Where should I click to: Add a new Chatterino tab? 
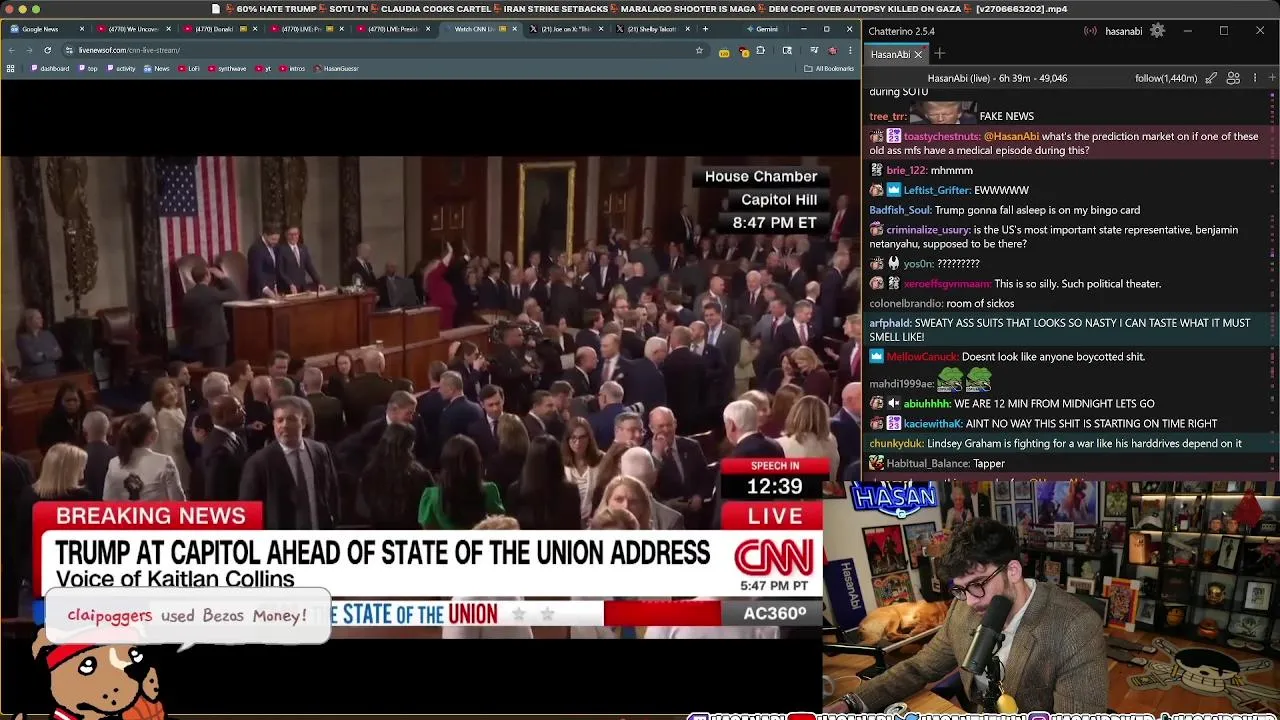point(939,54)
